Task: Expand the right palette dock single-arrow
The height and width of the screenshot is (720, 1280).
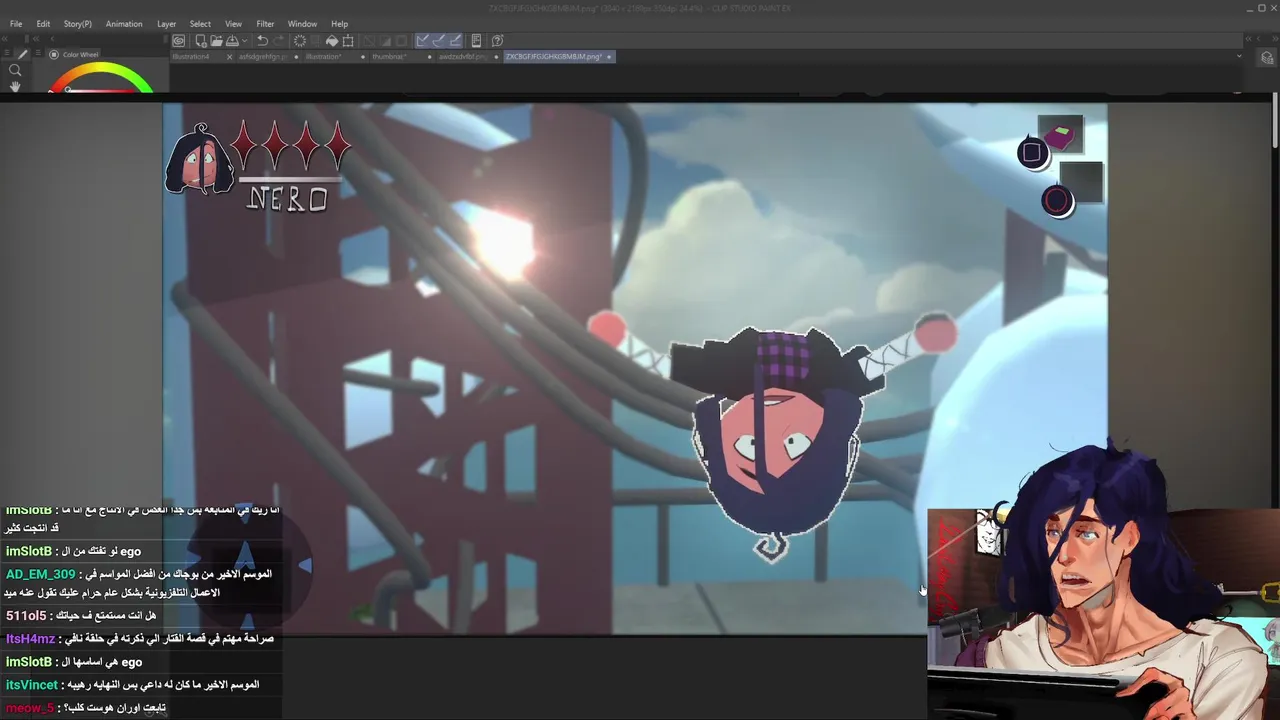Action: point(1258,39)
